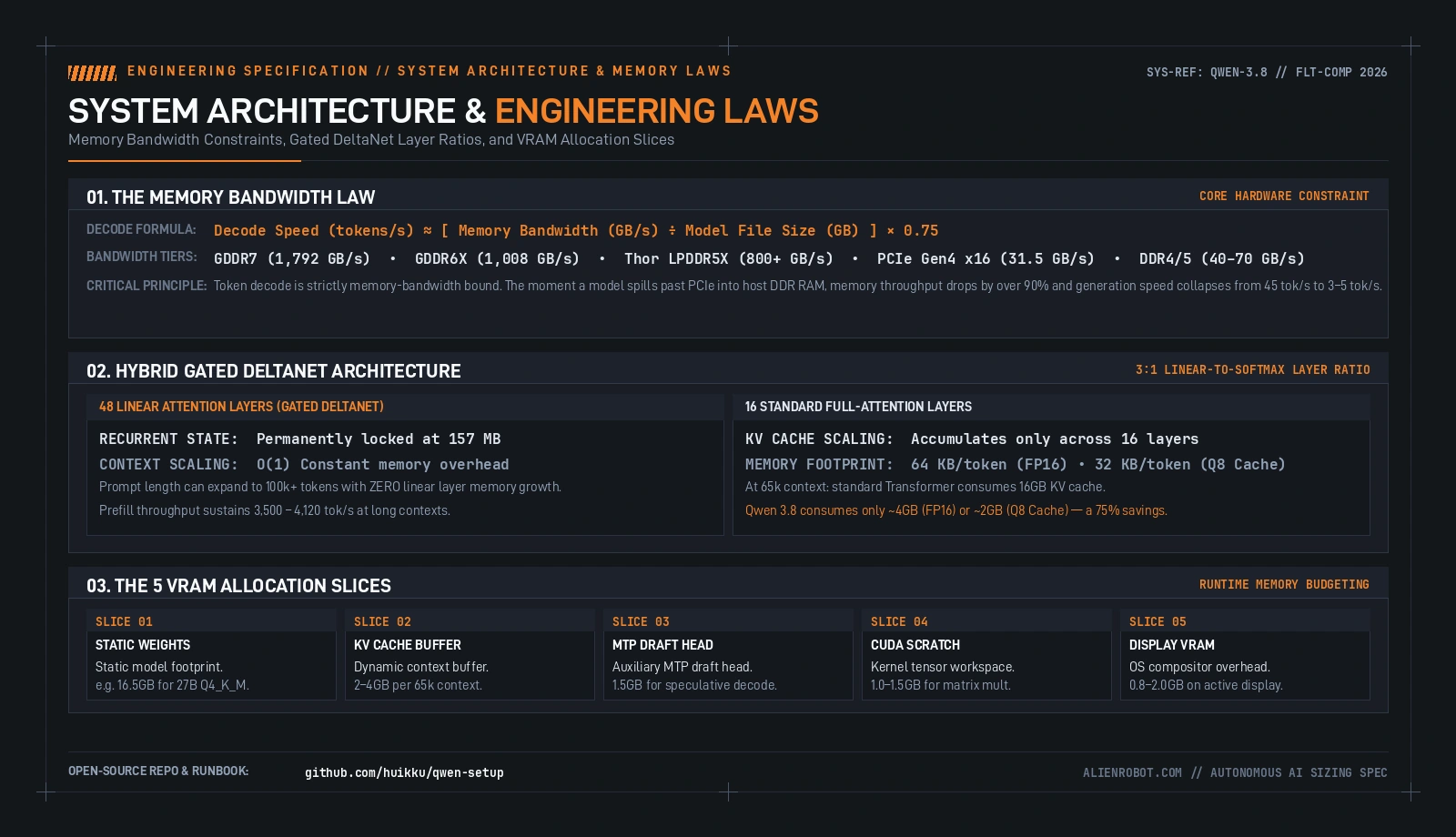Image resolution: width=1456 pixels, height=837 pixels.
Task: Click the orange '75% savings' Qwen 3.8 line
Action: (x=956, y=510)
